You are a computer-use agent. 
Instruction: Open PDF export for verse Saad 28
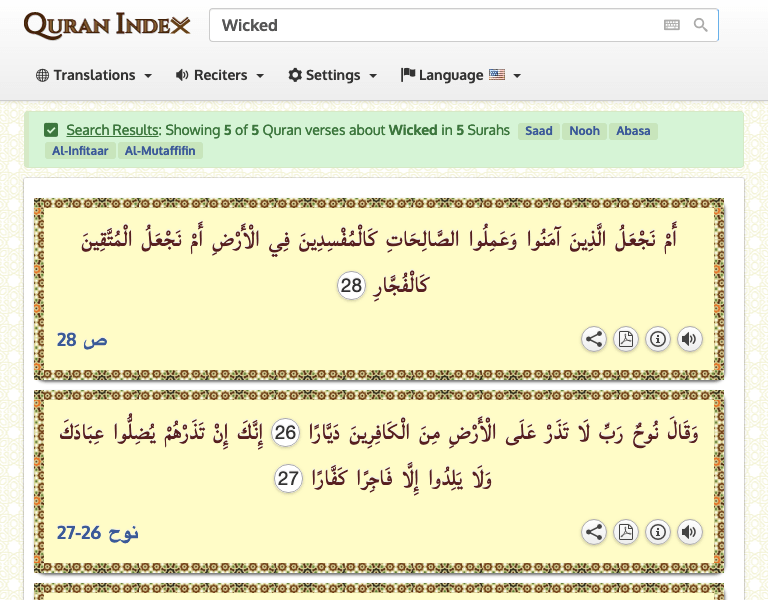(x=625, y=339)
